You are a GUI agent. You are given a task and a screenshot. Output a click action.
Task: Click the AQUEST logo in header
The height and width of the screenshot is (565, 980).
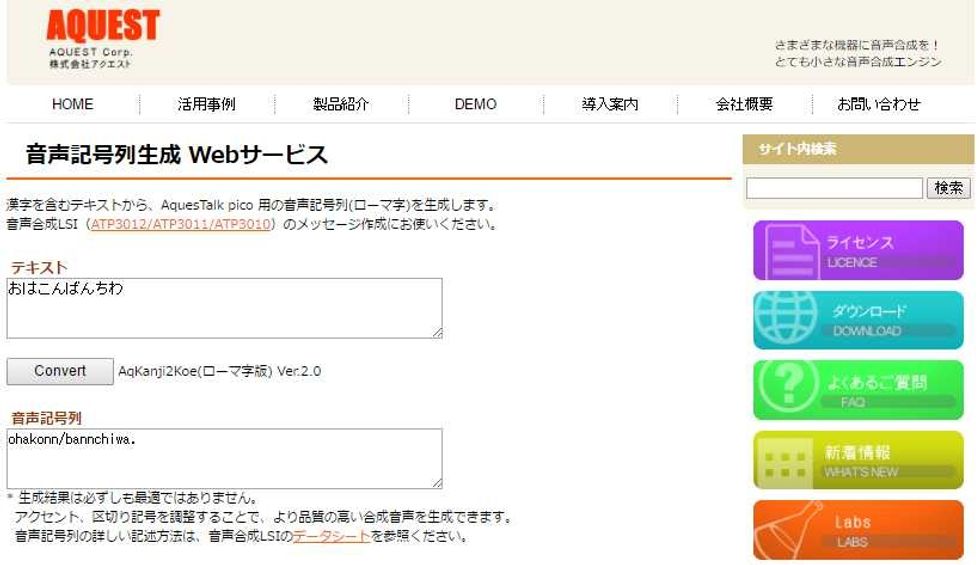click(x=102, y=38)
